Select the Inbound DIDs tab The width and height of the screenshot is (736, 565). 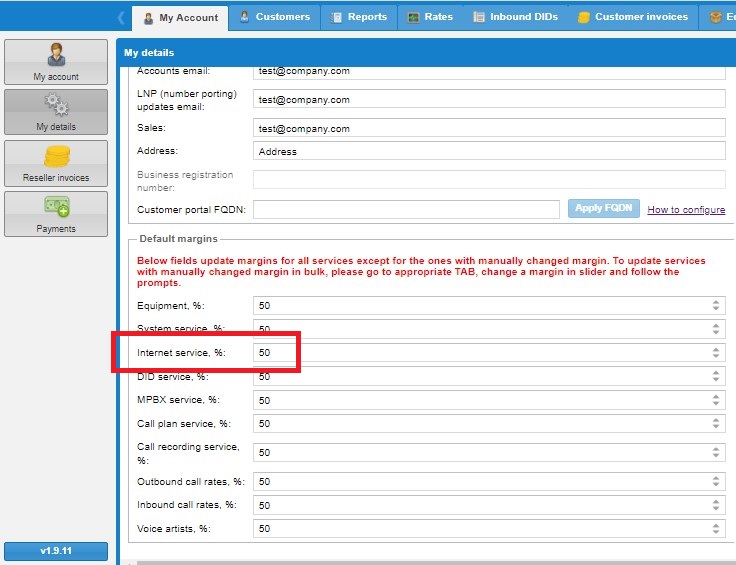click(x=516, y=17)
